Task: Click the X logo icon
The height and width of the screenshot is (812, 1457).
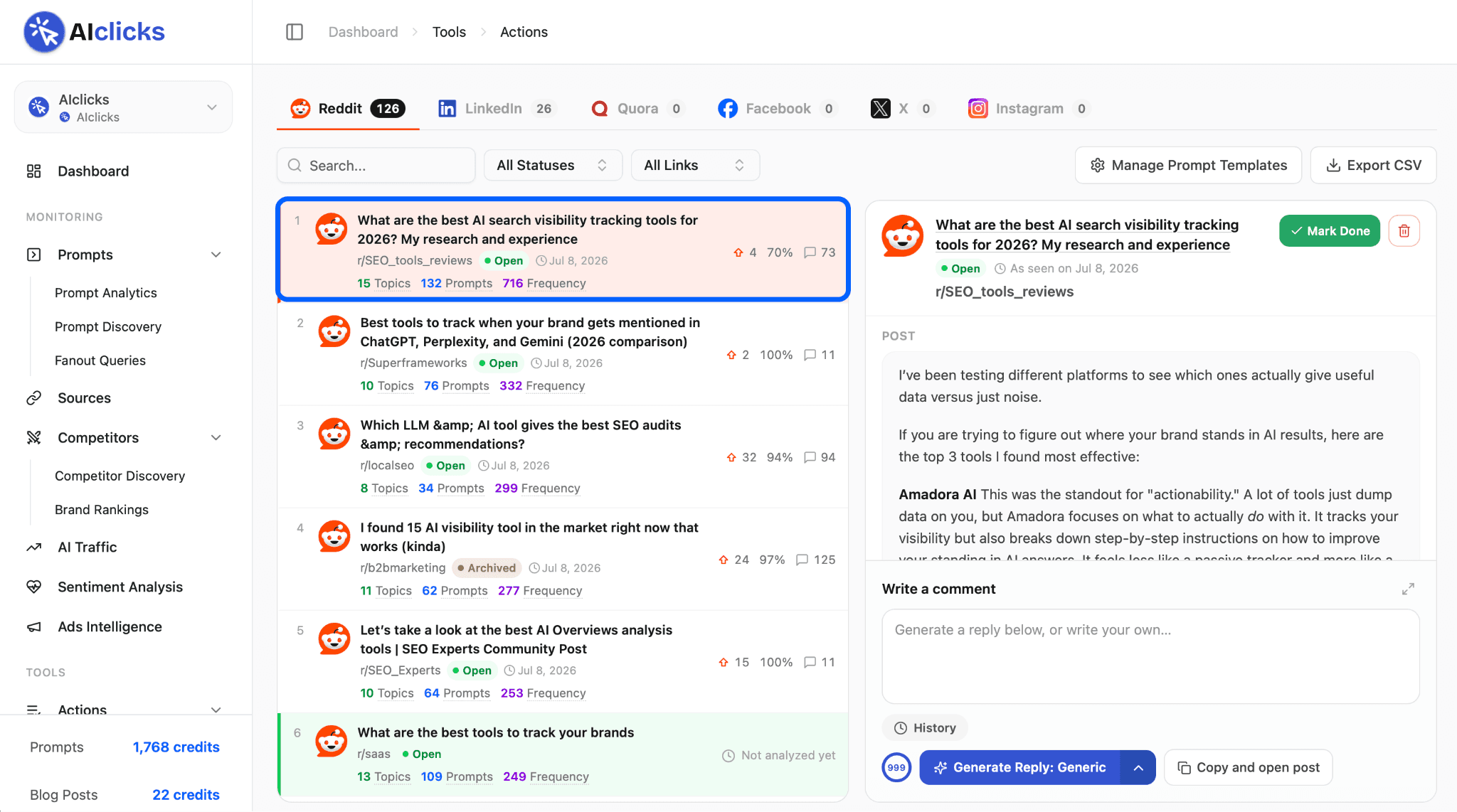Action: (881, 108)
